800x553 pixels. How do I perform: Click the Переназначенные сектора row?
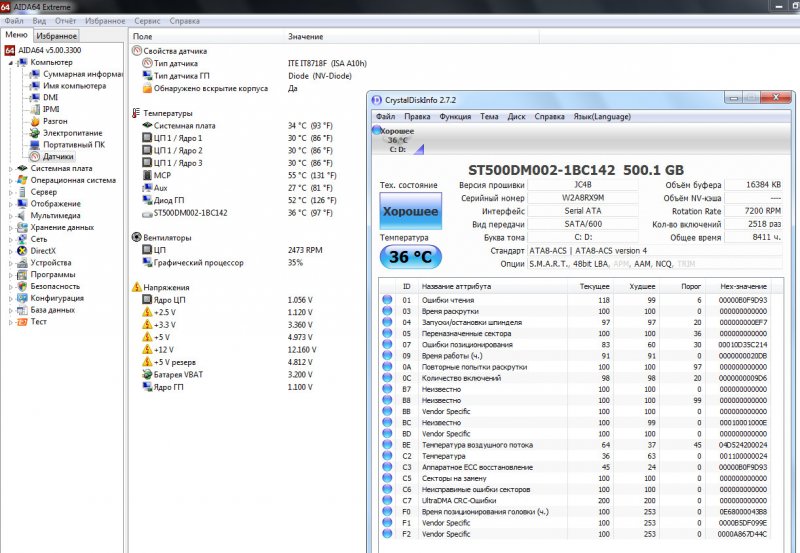581,334
